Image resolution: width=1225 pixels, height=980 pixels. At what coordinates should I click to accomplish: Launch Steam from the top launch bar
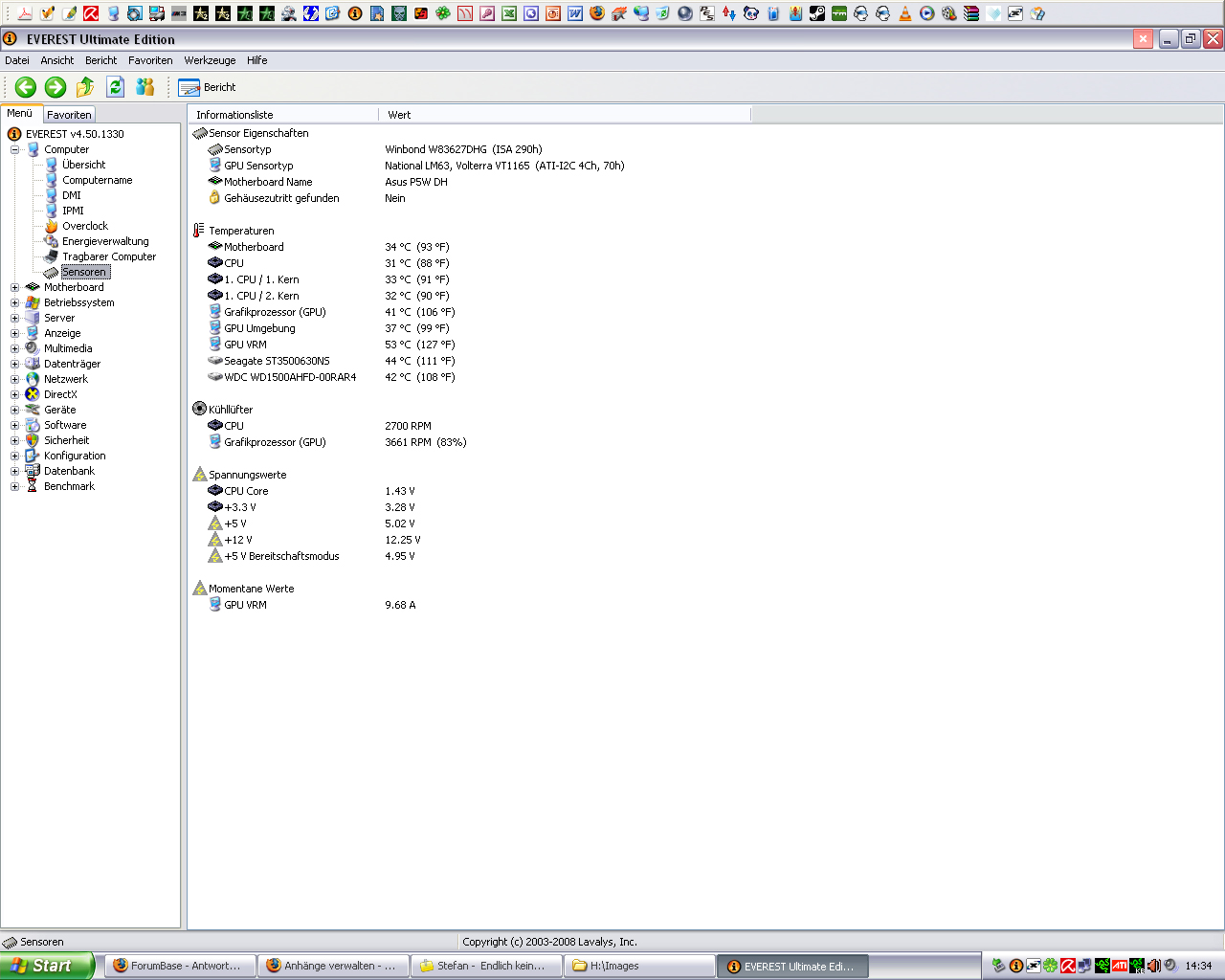[x=817, y=13]
